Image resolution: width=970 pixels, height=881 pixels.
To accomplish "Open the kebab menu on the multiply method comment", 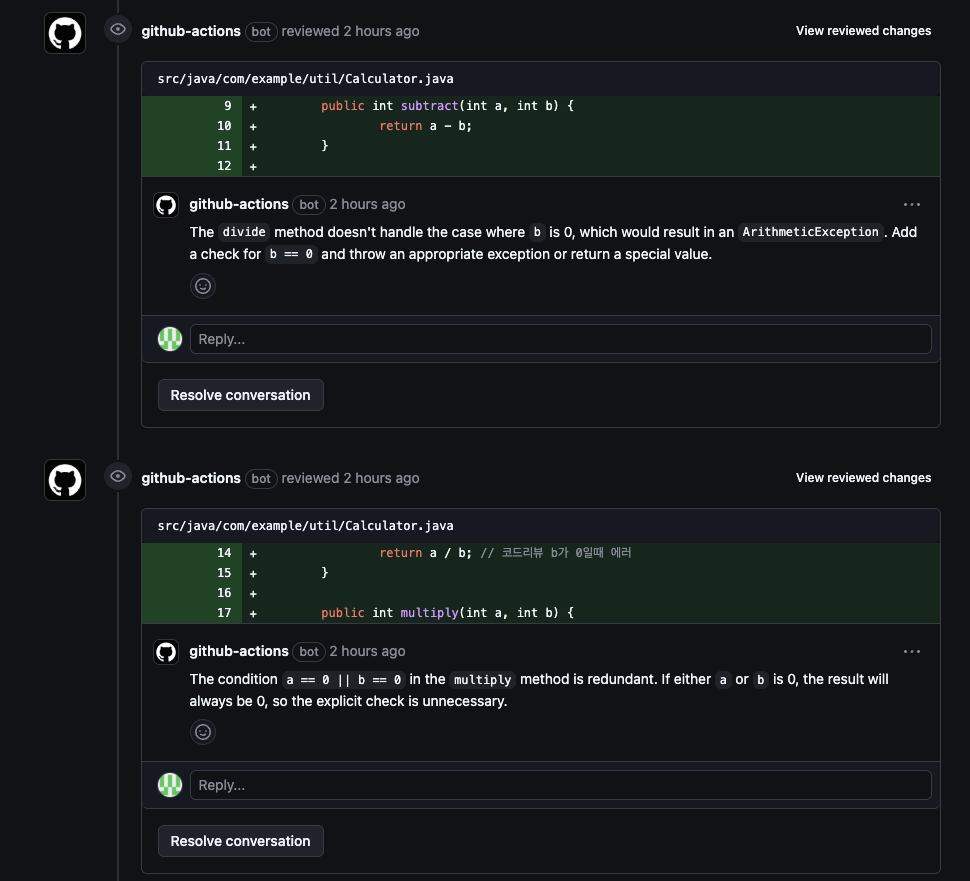I will 911,651.
